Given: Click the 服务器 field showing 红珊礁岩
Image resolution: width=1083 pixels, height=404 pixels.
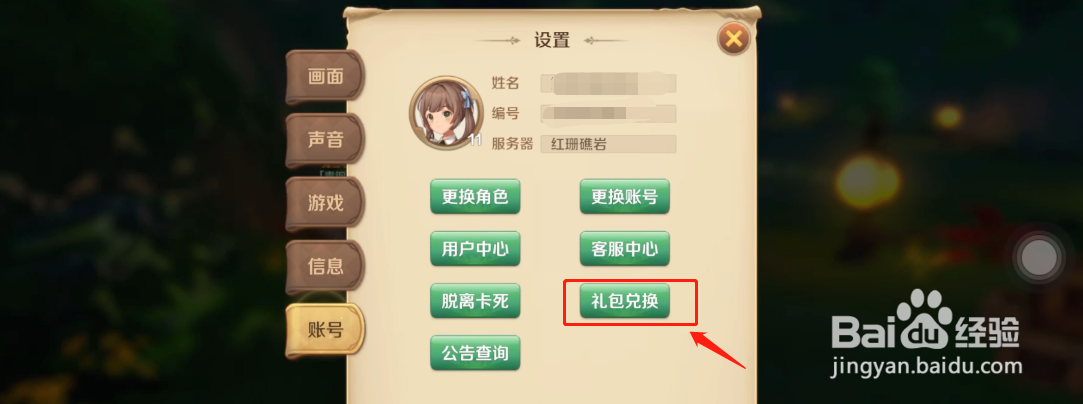Looking at the screenshot, I should coord(608,144).
